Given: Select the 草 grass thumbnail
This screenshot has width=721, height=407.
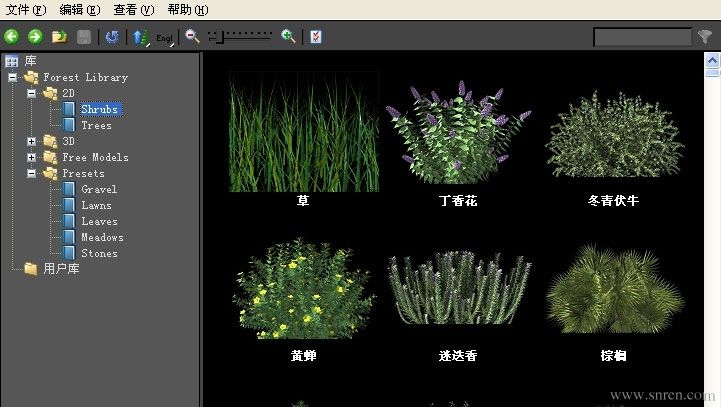Looking at the screenshot, I should click(303, 132).
